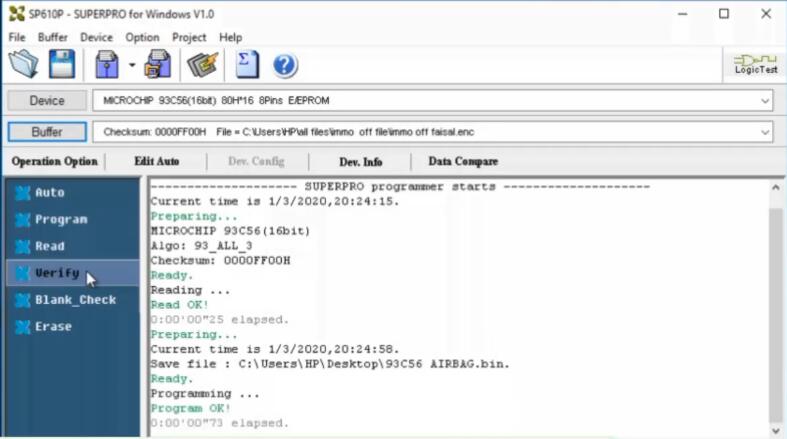Screen dimensions: 787x439
Task: Open the Edit Auto tab
Action: tap(157, 162)
